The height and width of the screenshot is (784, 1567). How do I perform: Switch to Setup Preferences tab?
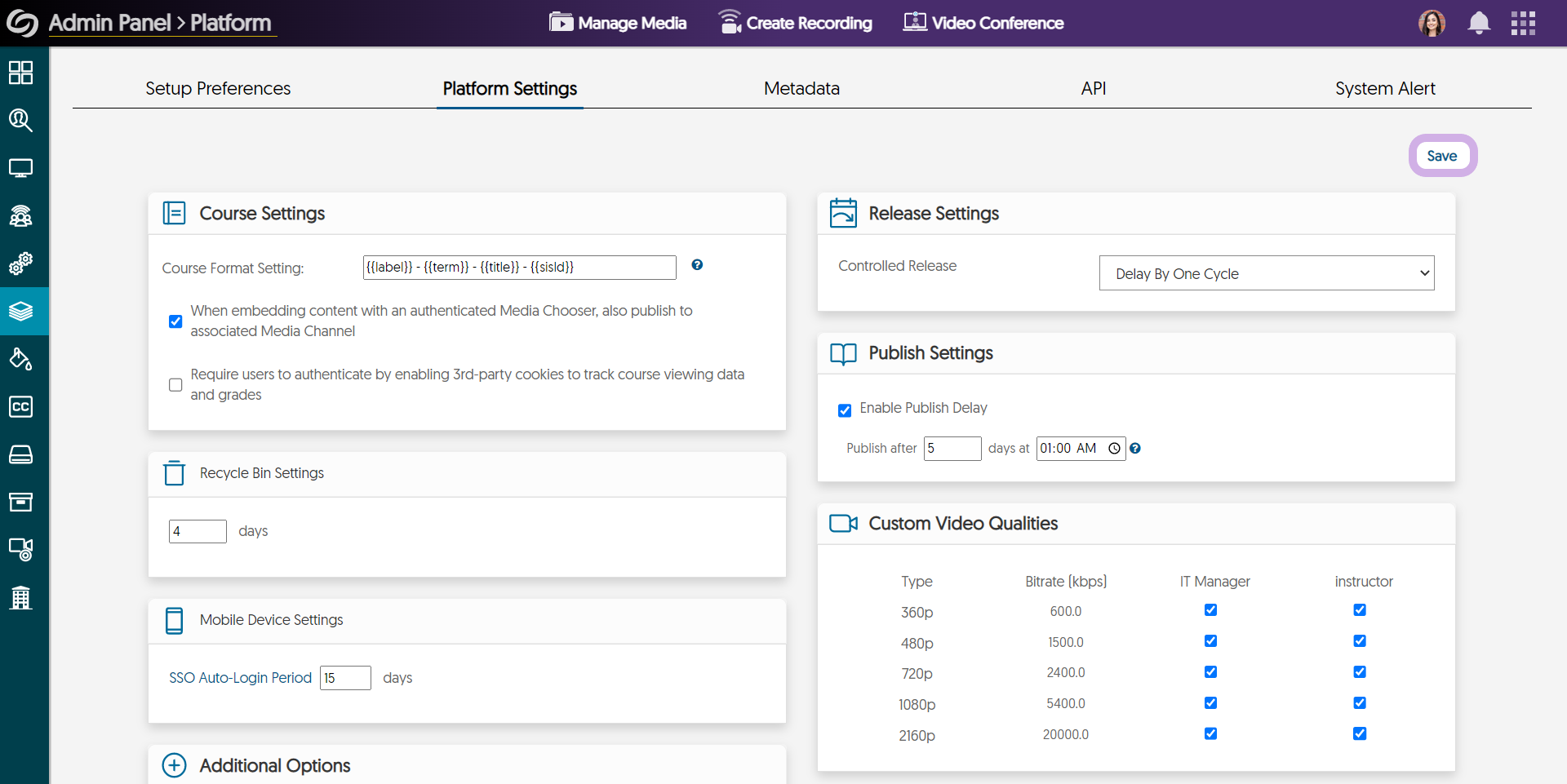click(218, 88)
